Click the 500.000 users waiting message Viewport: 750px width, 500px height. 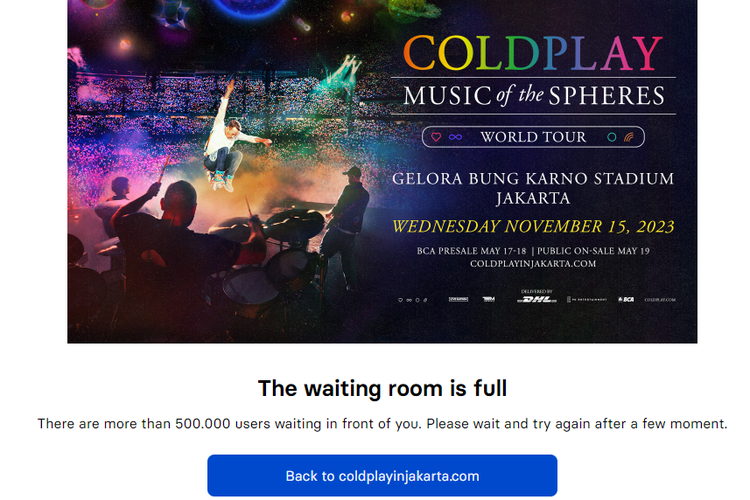click(382, 424)
